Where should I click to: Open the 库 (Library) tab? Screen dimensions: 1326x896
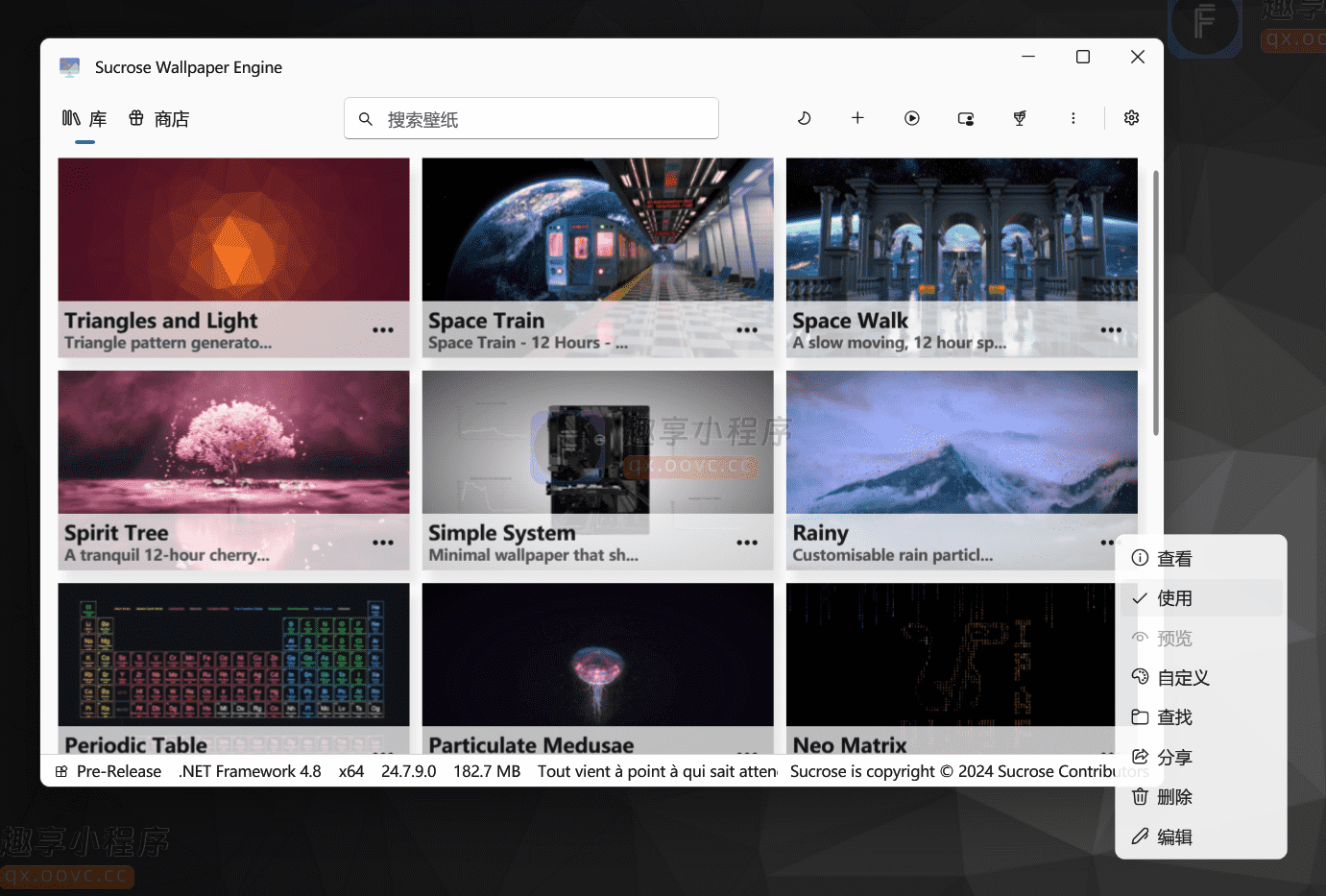84,119
